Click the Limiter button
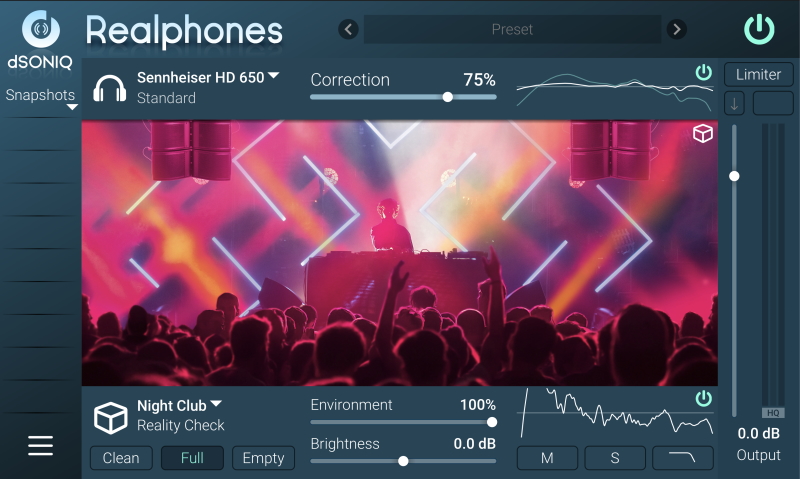Viewport: 800px width, 479px height. [759, 74]
